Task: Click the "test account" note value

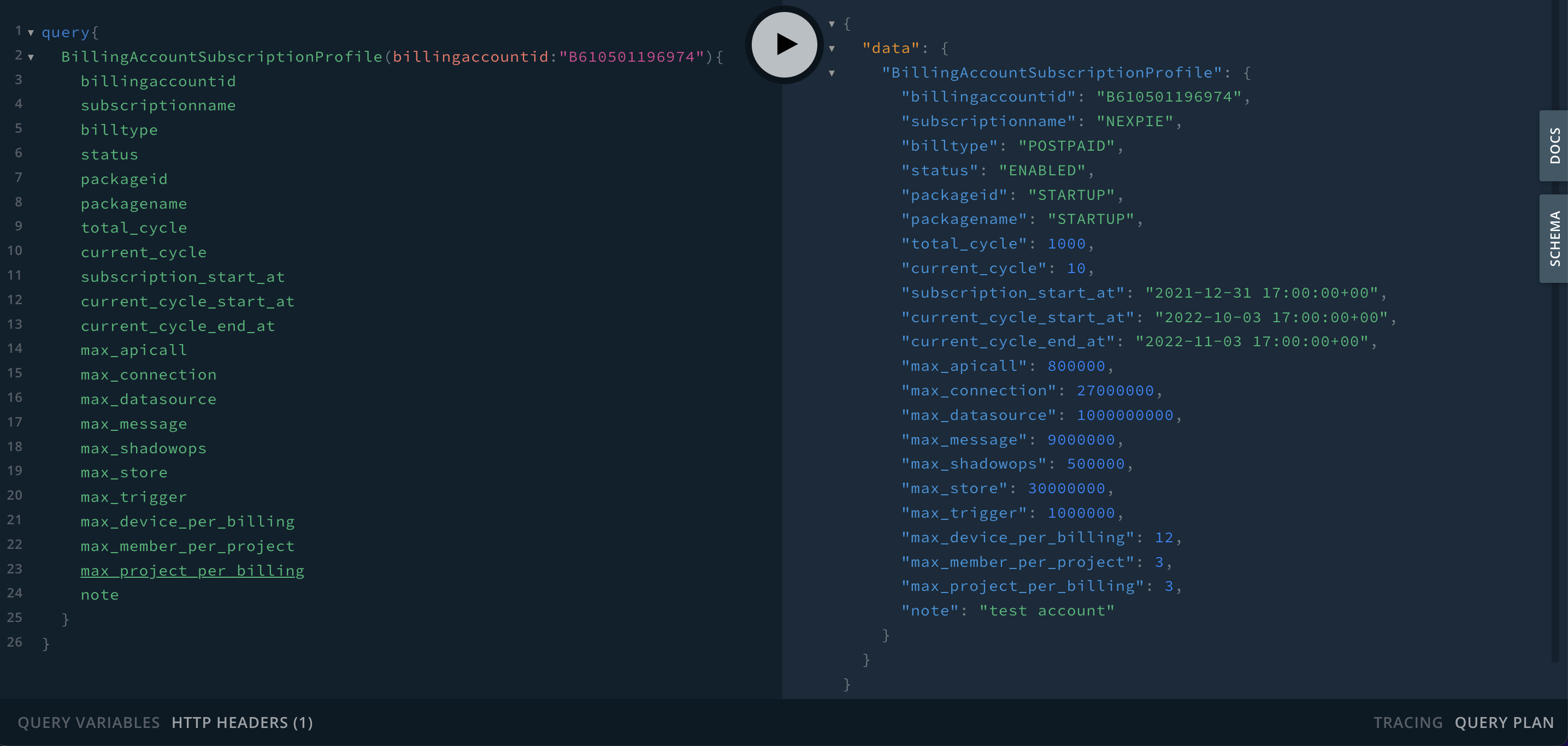Action: 1047,611
